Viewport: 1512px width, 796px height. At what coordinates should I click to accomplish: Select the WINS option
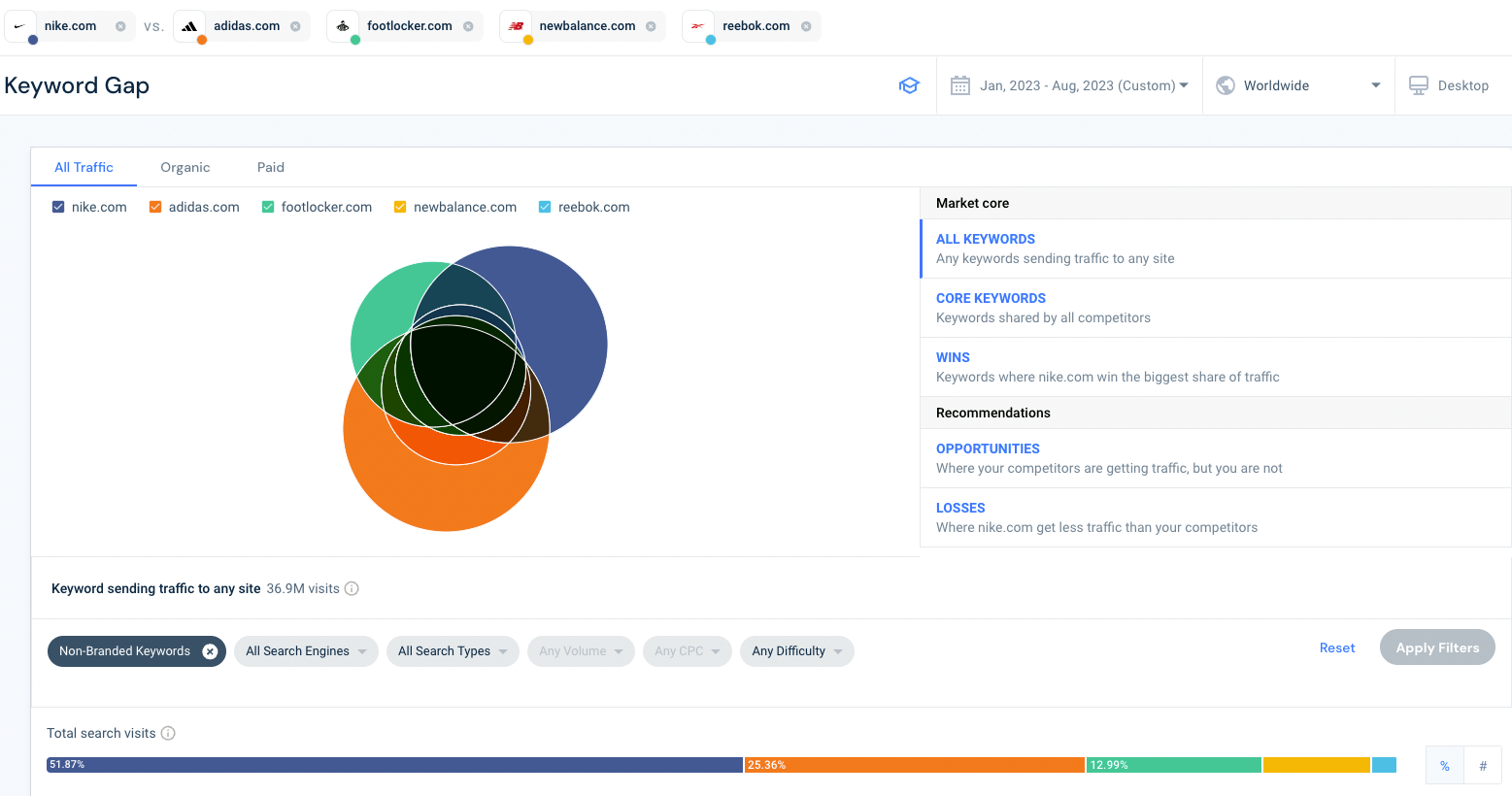[1216, 367]
